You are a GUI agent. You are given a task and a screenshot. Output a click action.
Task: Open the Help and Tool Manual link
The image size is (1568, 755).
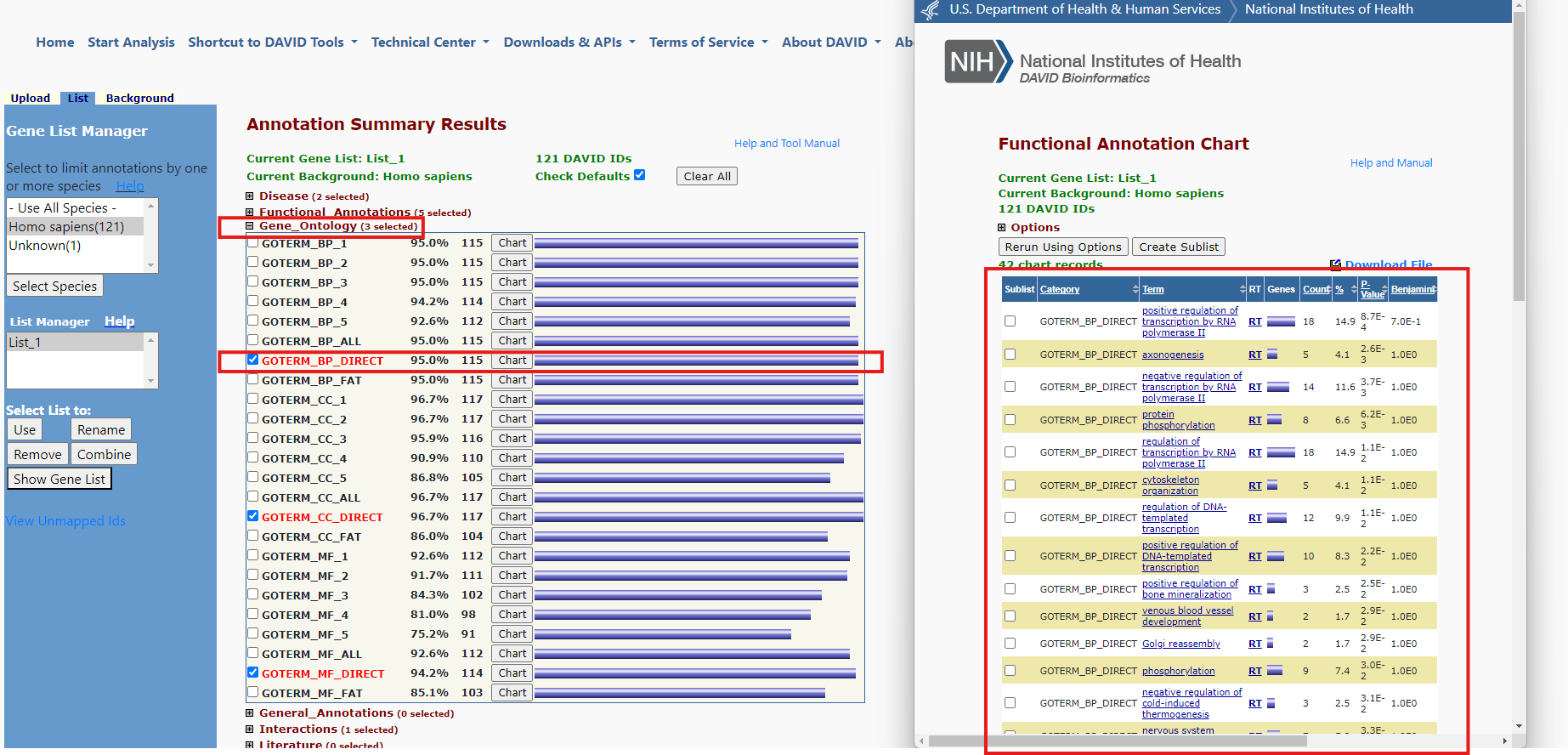click(x=787, y=144)
